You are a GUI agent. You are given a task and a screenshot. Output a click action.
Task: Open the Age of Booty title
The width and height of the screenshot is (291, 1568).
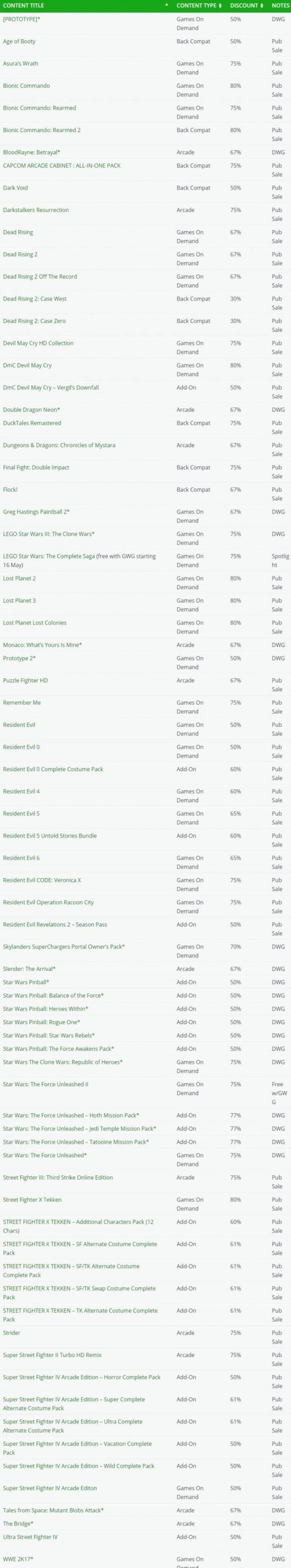[x=19, y=42]
